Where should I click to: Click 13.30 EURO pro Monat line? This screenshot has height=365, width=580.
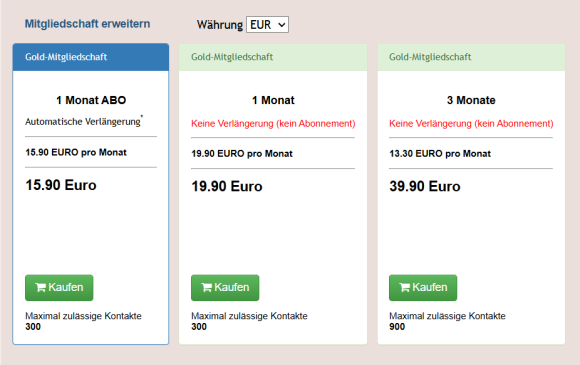point(440,153)
